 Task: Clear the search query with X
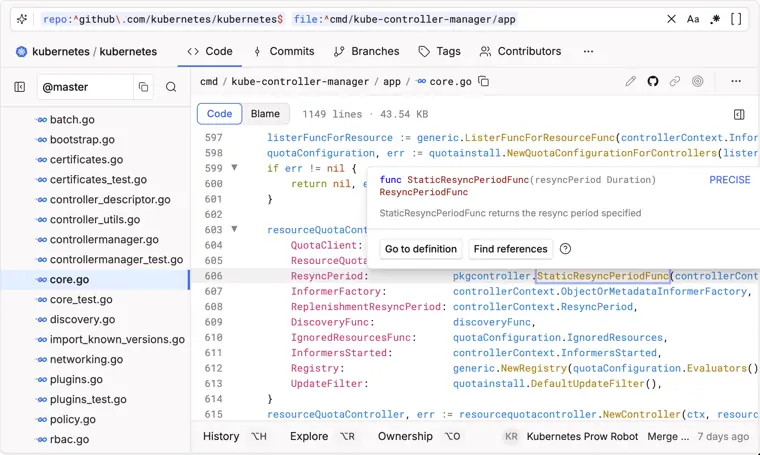click(671, 19)
